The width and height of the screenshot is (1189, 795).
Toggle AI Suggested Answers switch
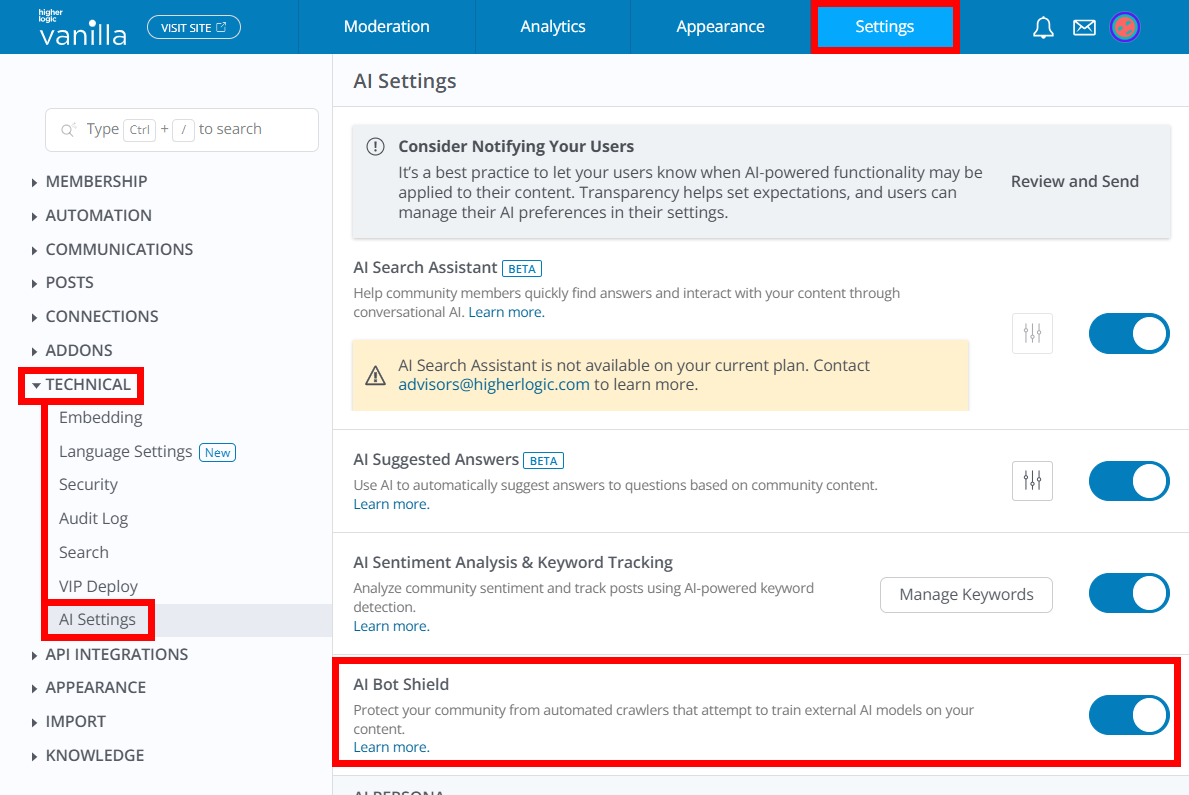[1129, 481]
